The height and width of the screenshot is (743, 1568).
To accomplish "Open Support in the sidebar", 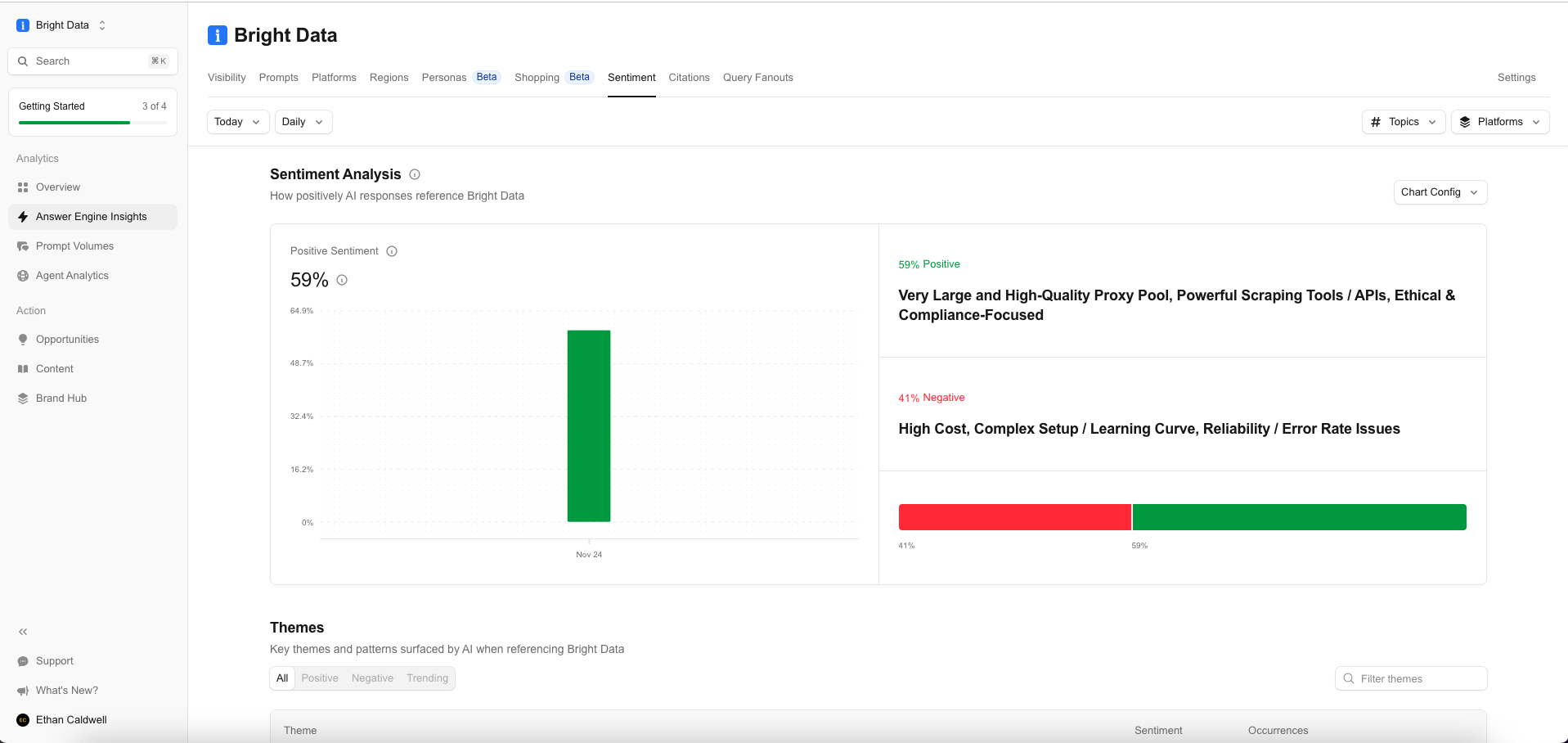I will [92, 661].
